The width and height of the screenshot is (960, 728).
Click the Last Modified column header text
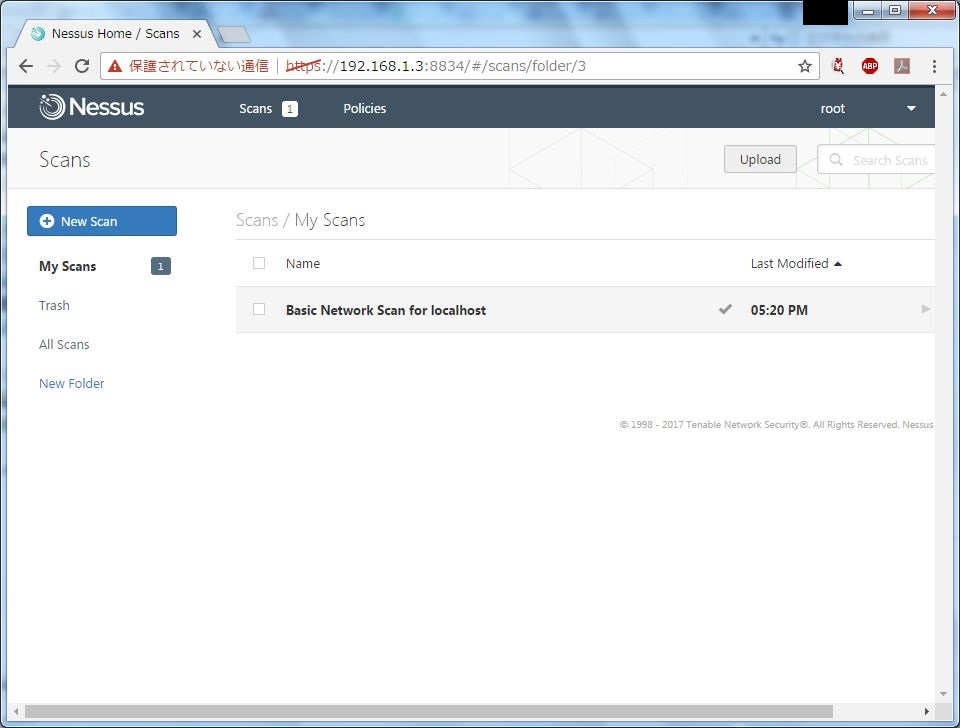[789, 263]
